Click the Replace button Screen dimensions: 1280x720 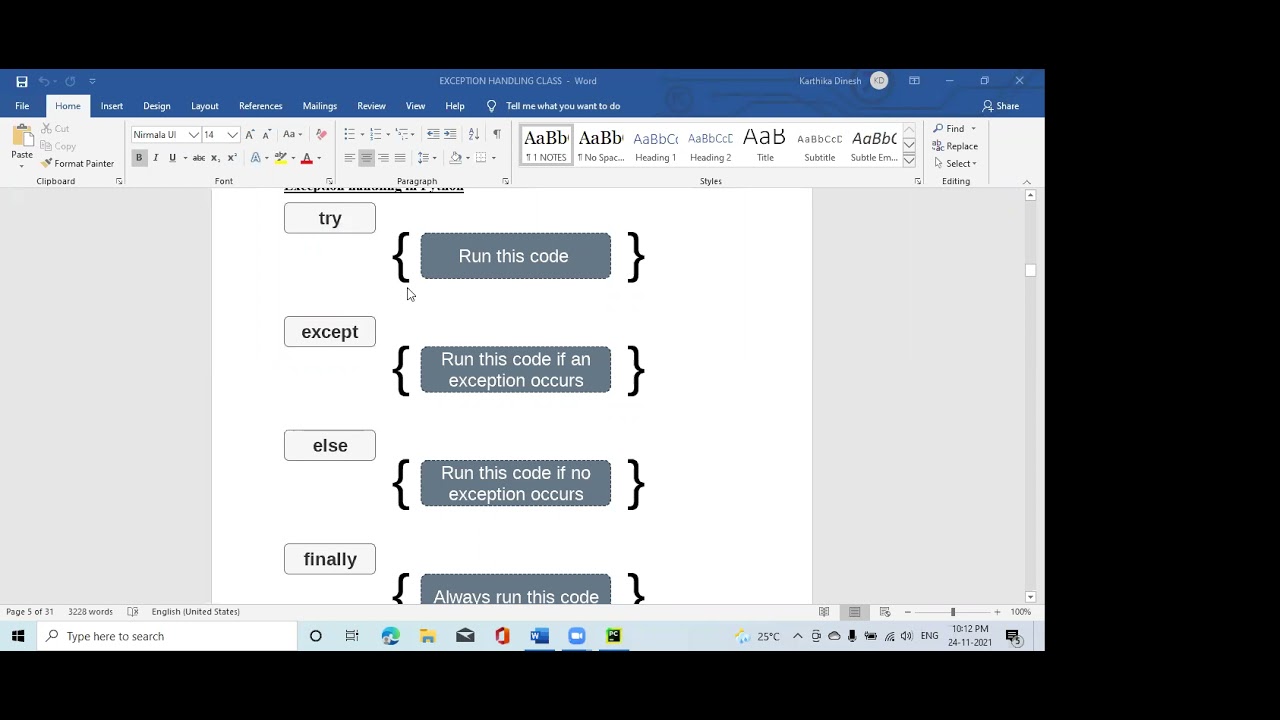956,146
